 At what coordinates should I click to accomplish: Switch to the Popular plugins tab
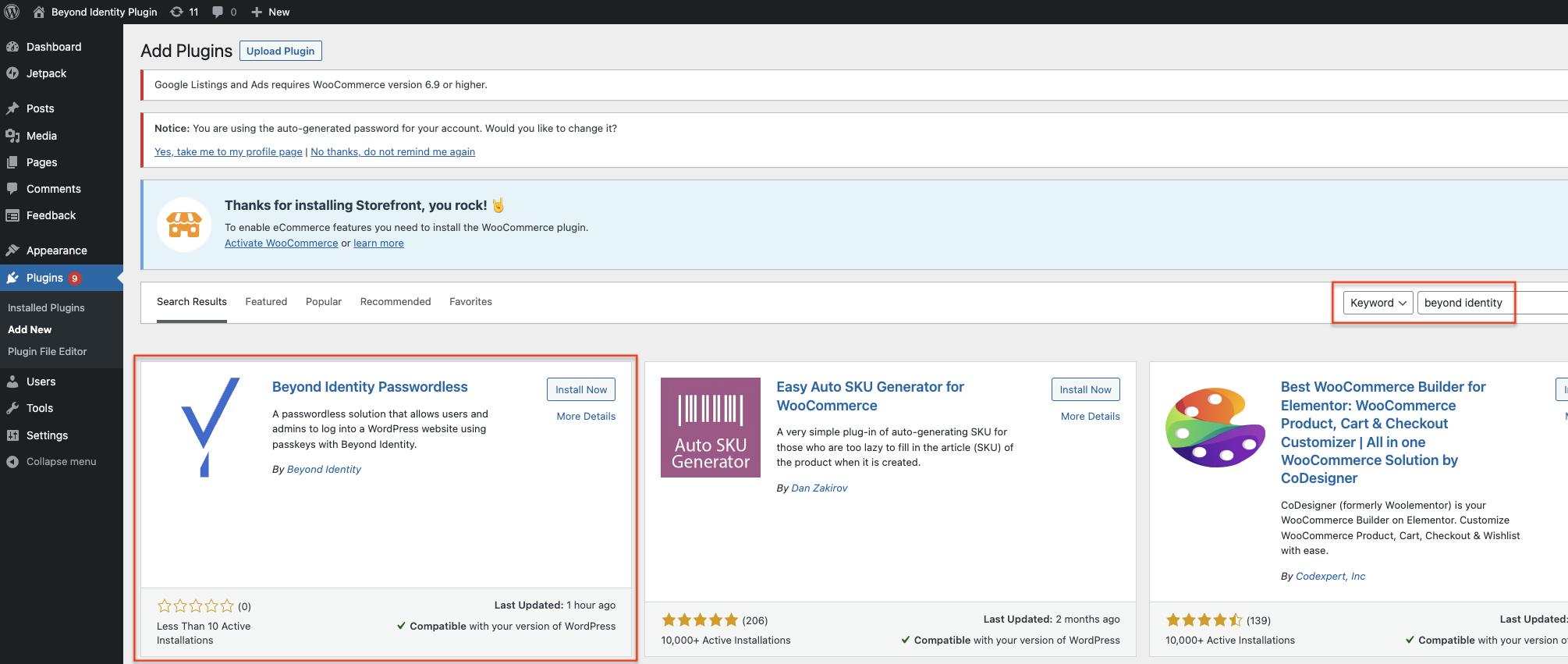(324, 302)
